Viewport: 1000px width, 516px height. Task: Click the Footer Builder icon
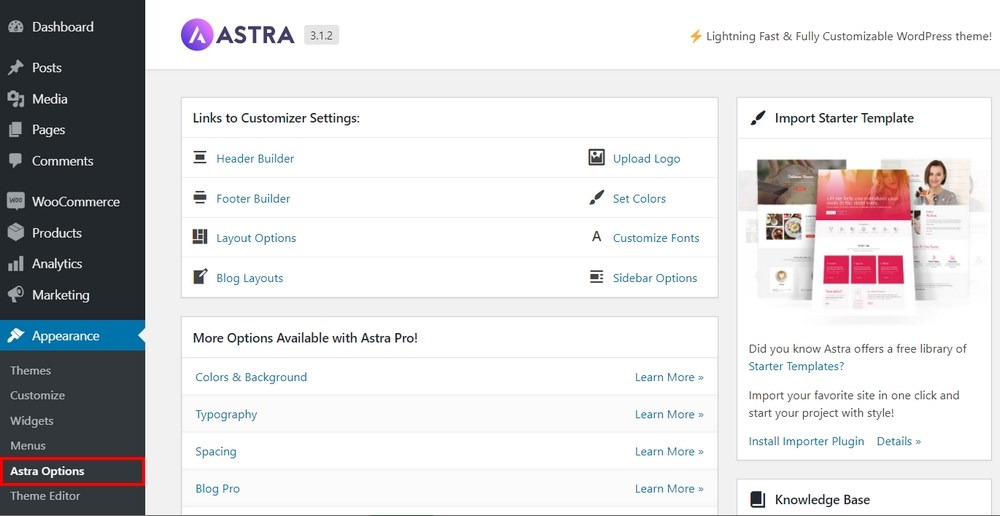pyautogui.click(x=200, y=198)
